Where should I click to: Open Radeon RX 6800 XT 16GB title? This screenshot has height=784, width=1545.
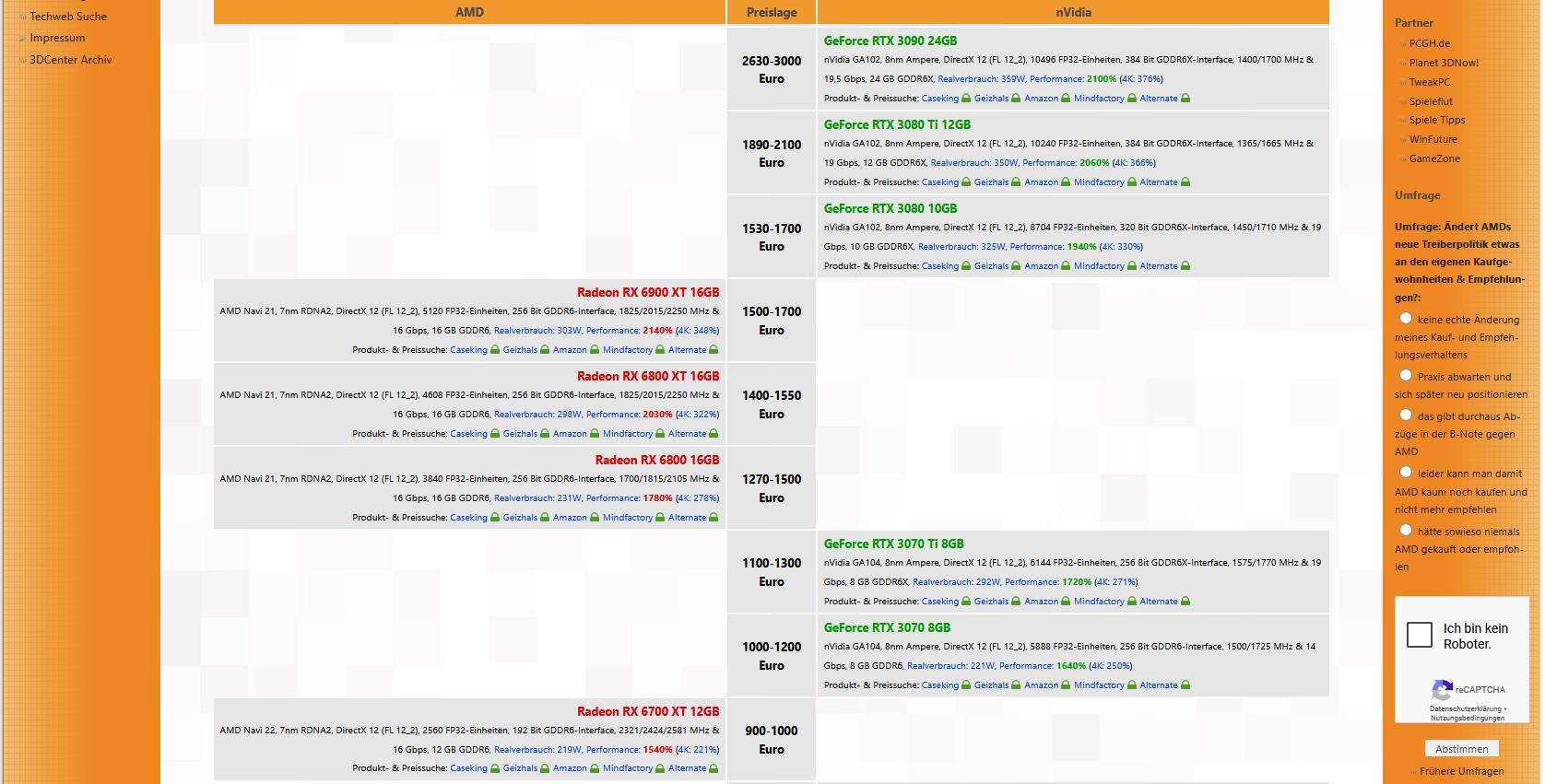[648, 376]
